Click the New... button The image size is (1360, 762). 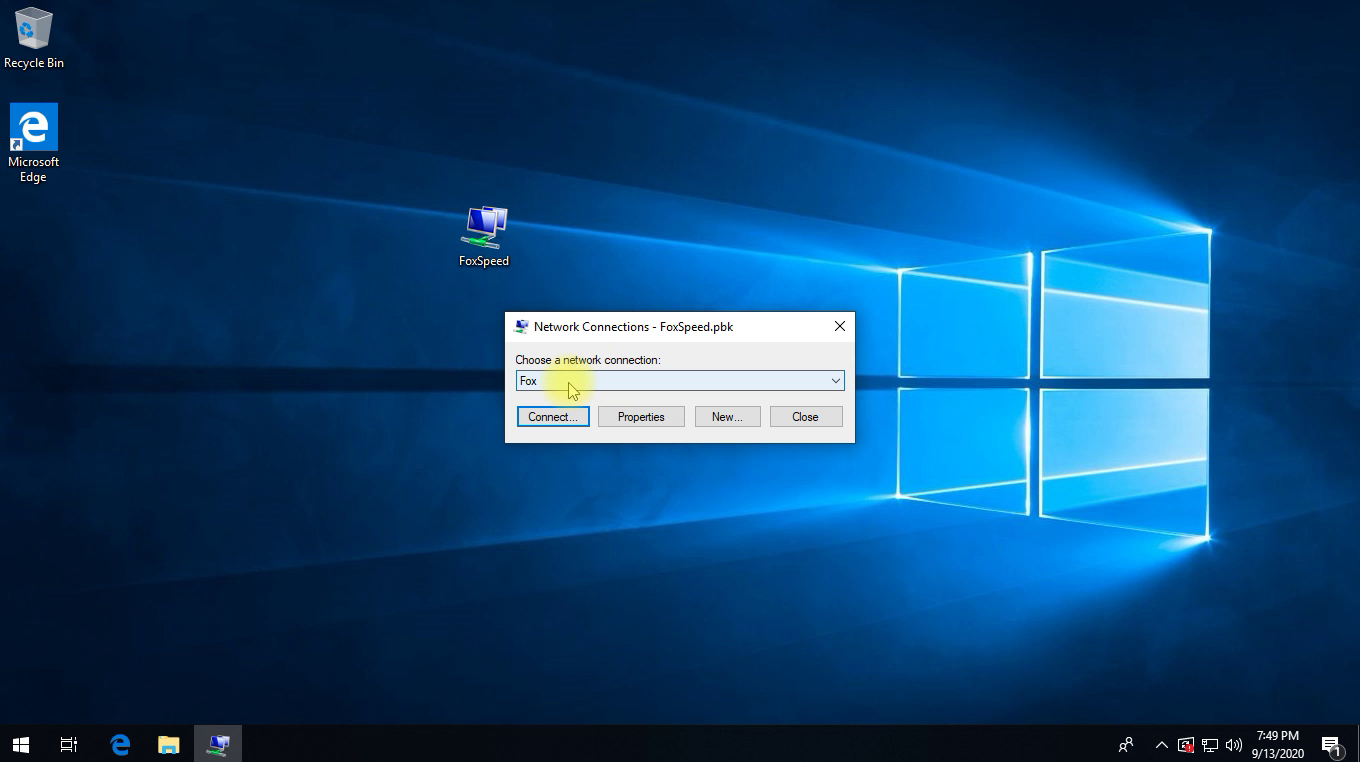[x=727, y=417]
